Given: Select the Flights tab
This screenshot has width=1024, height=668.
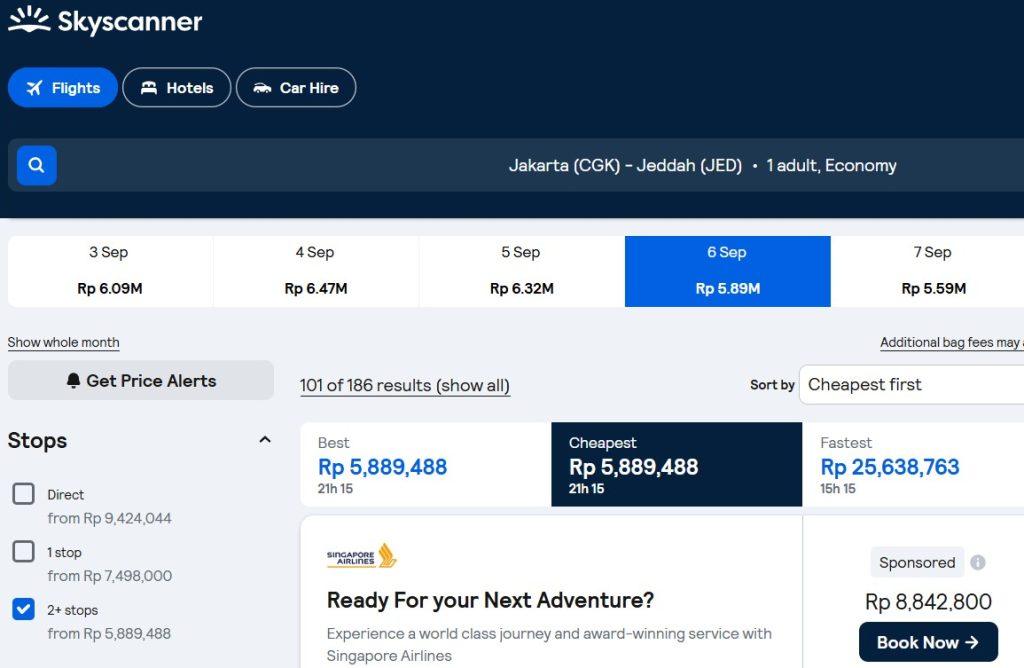Looking at the screenshot, I should [x=63, y=88].
